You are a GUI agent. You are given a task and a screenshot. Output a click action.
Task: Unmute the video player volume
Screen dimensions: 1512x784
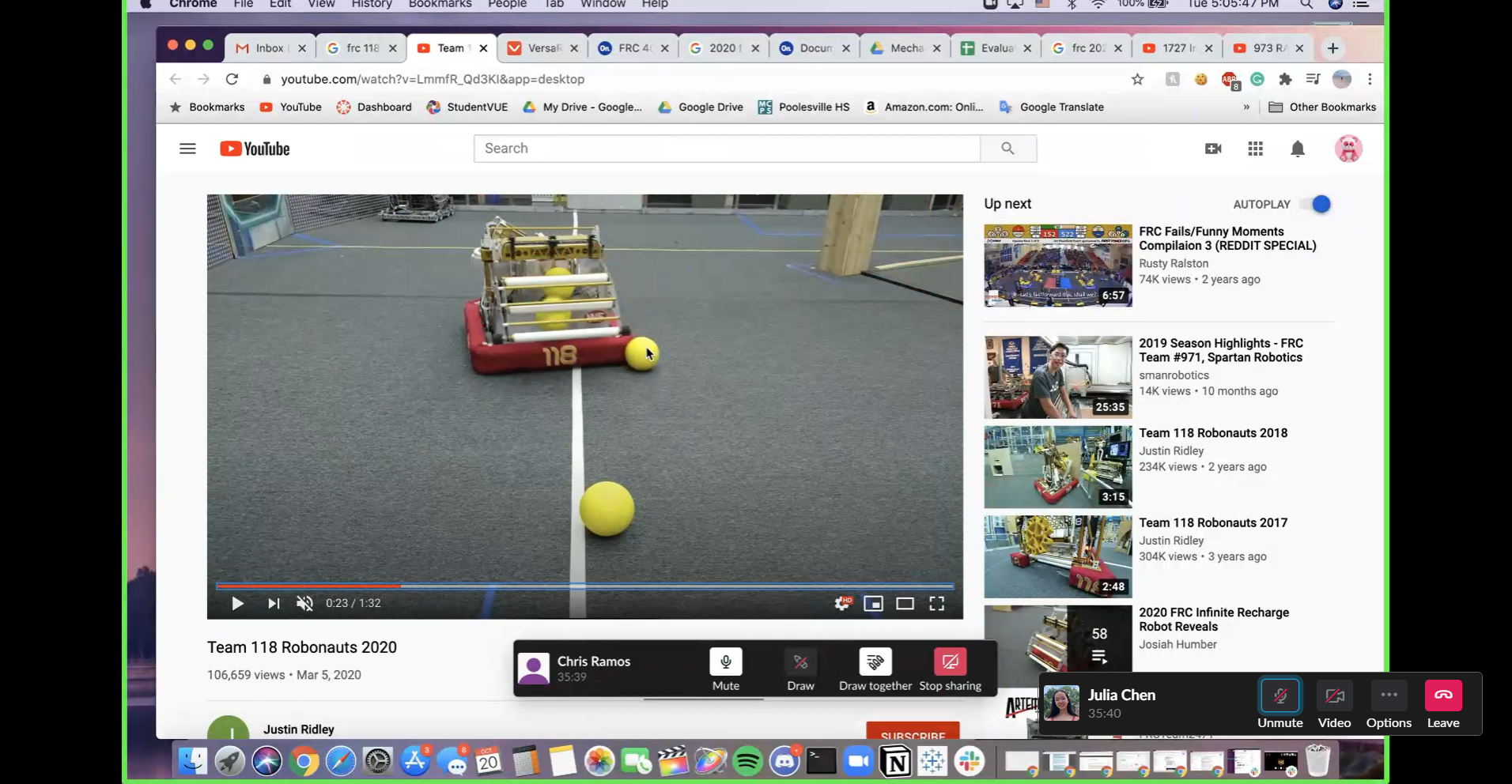click(305, 604)
